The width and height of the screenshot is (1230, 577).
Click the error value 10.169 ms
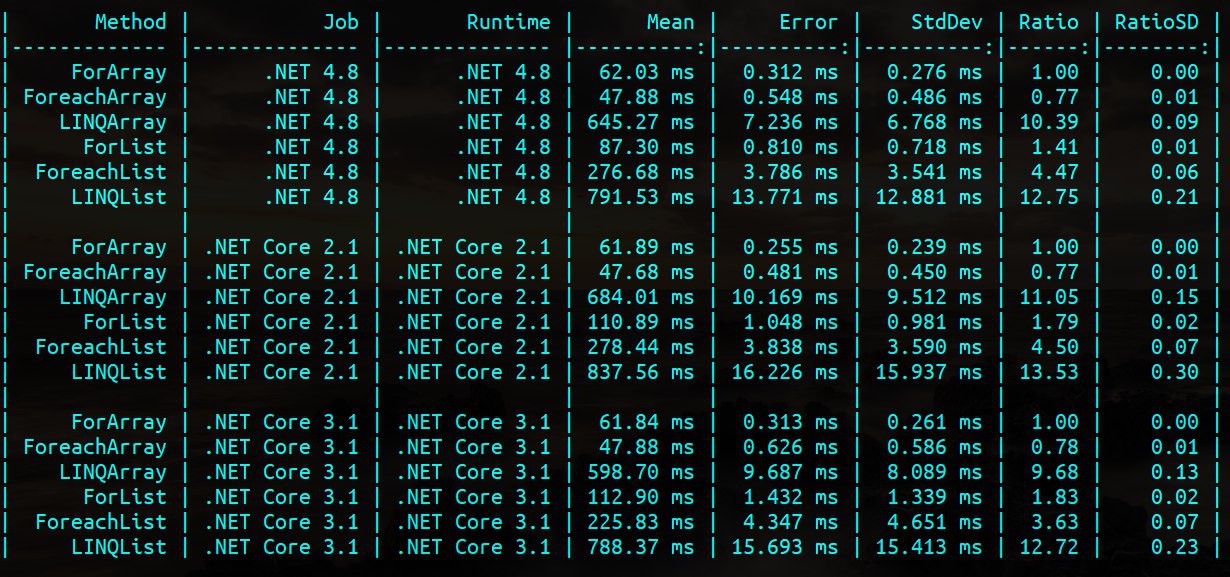coord(784,297)
